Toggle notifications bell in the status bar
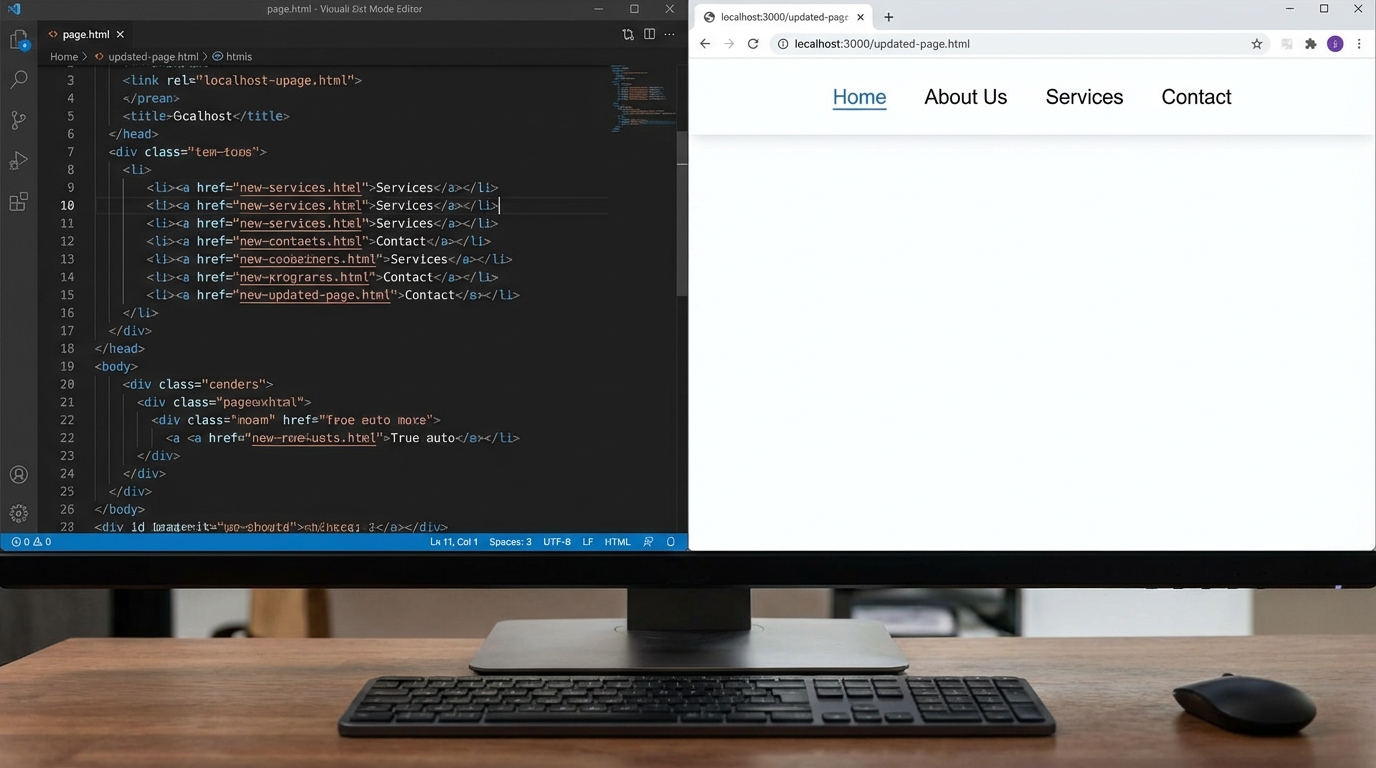 [670, 541]
